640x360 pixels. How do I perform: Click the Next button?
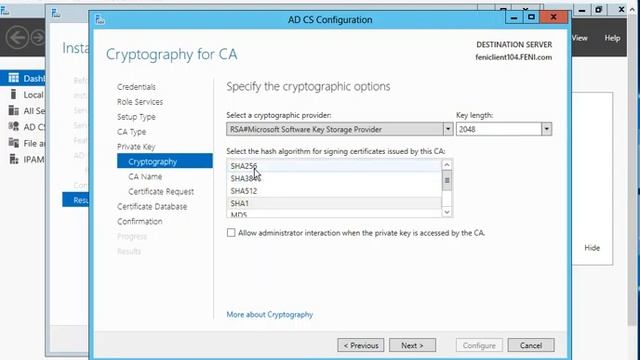412,345
